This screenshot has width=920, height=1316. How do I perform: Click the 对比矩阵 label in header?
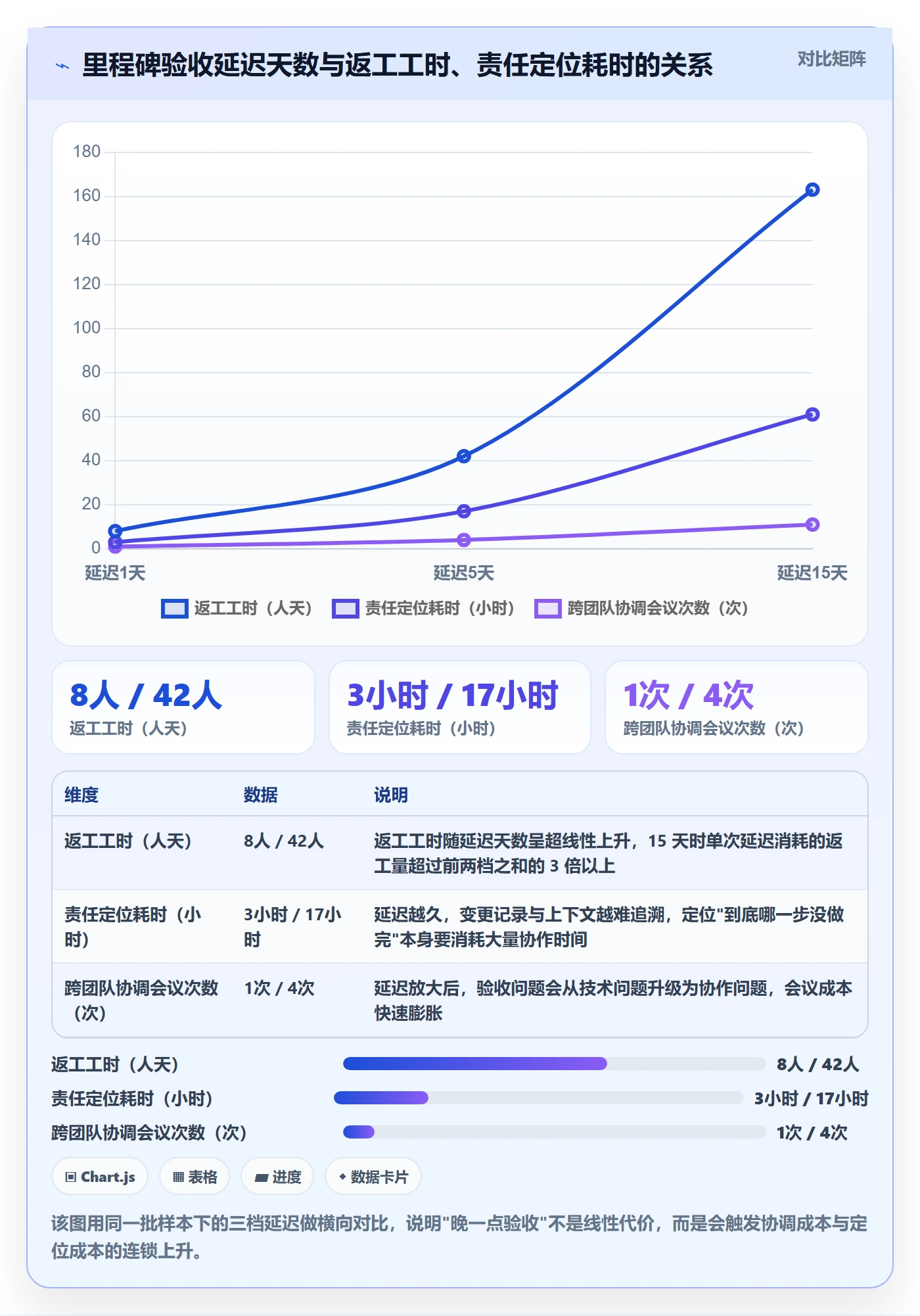tap(831, 59)
